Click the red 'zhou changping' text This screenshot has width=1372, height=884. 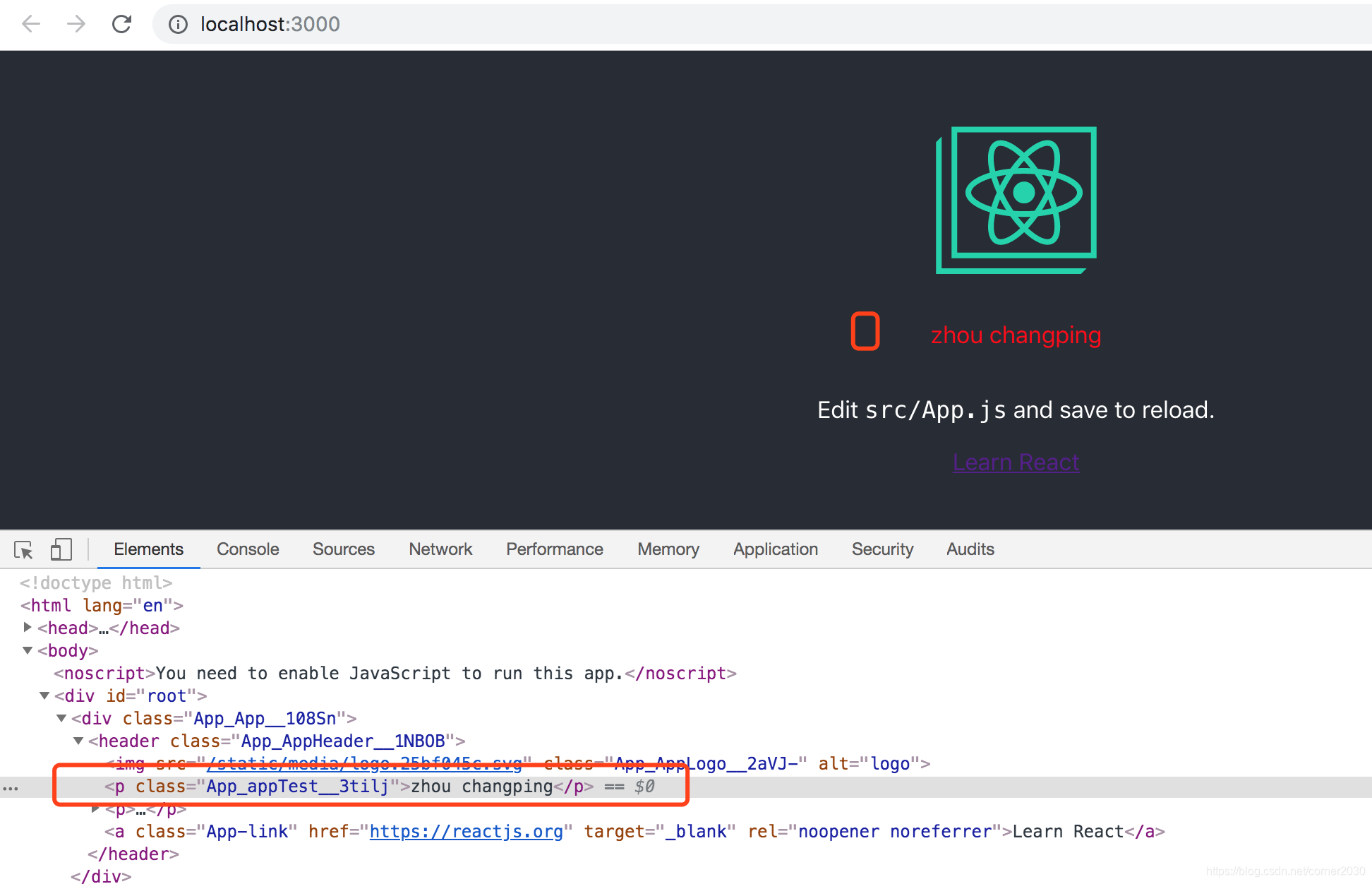click(x=1016, y=335)
